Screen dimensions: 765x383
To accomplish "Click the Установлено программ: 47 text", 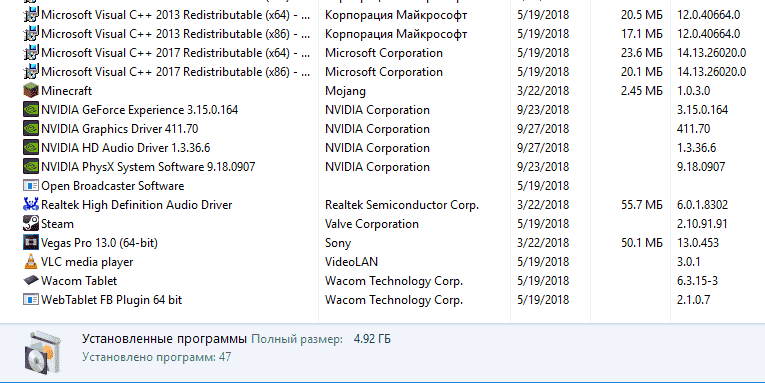I will pyautogui.click(x=157, y=357).
